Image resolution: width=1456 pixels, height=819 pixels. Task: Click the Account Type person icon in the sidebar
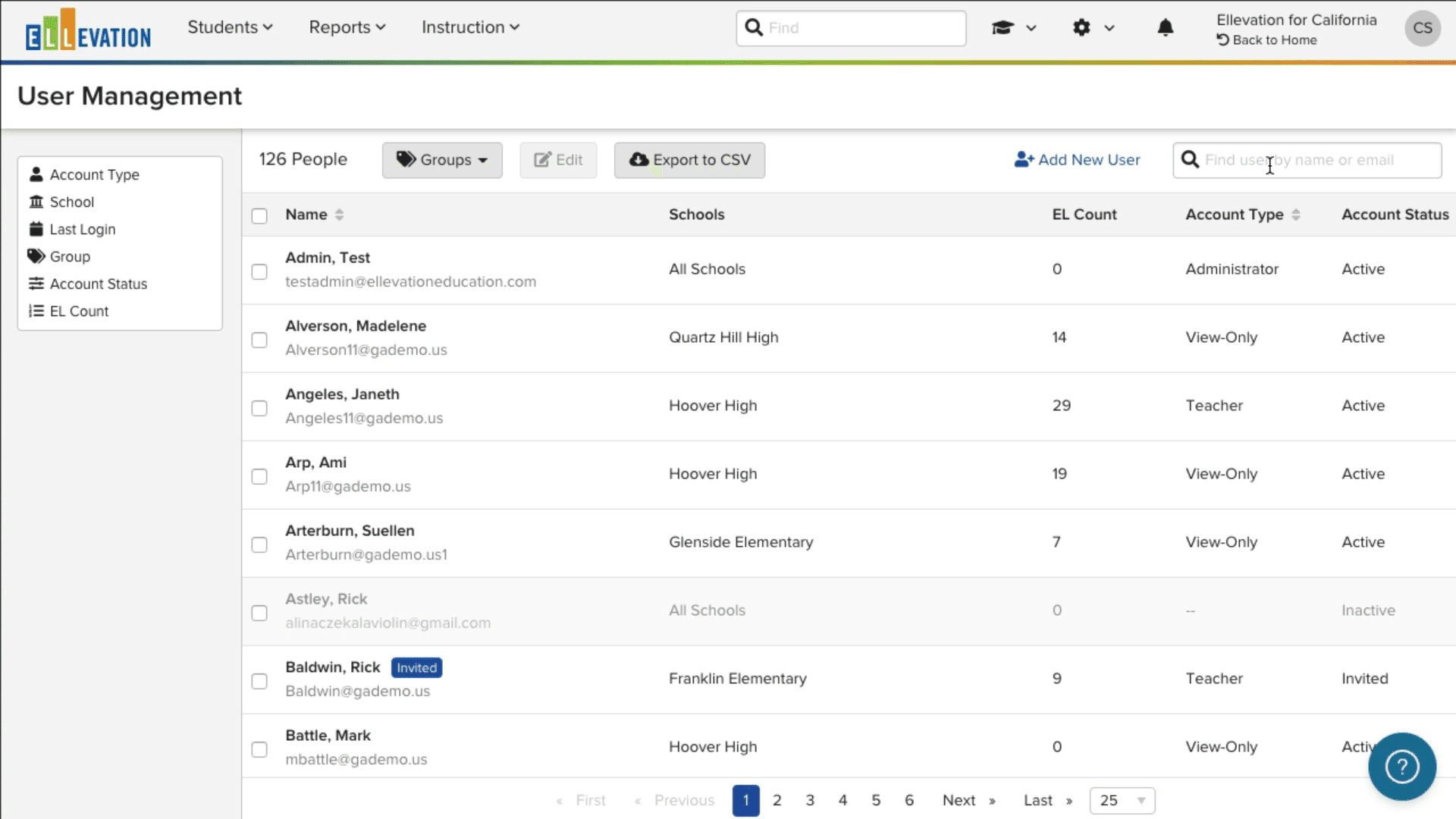[36, 174]
